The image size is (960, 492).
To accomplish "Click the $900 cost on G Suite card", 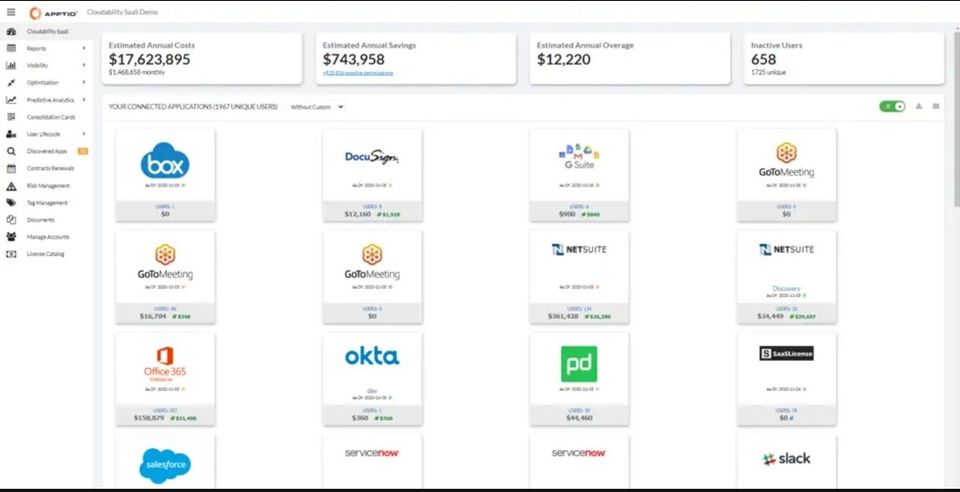I will (567, 214).
